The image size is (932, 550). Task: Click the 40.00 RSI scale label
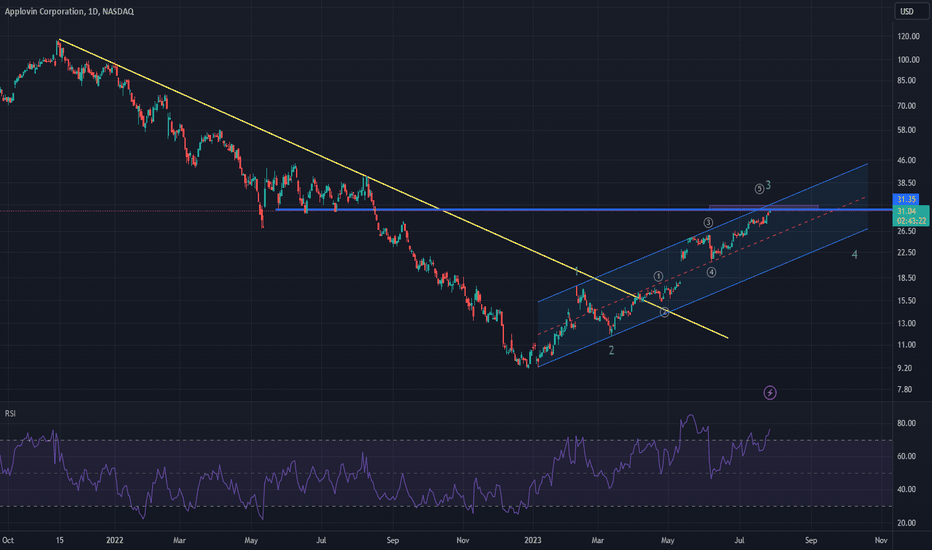(906, 489)
